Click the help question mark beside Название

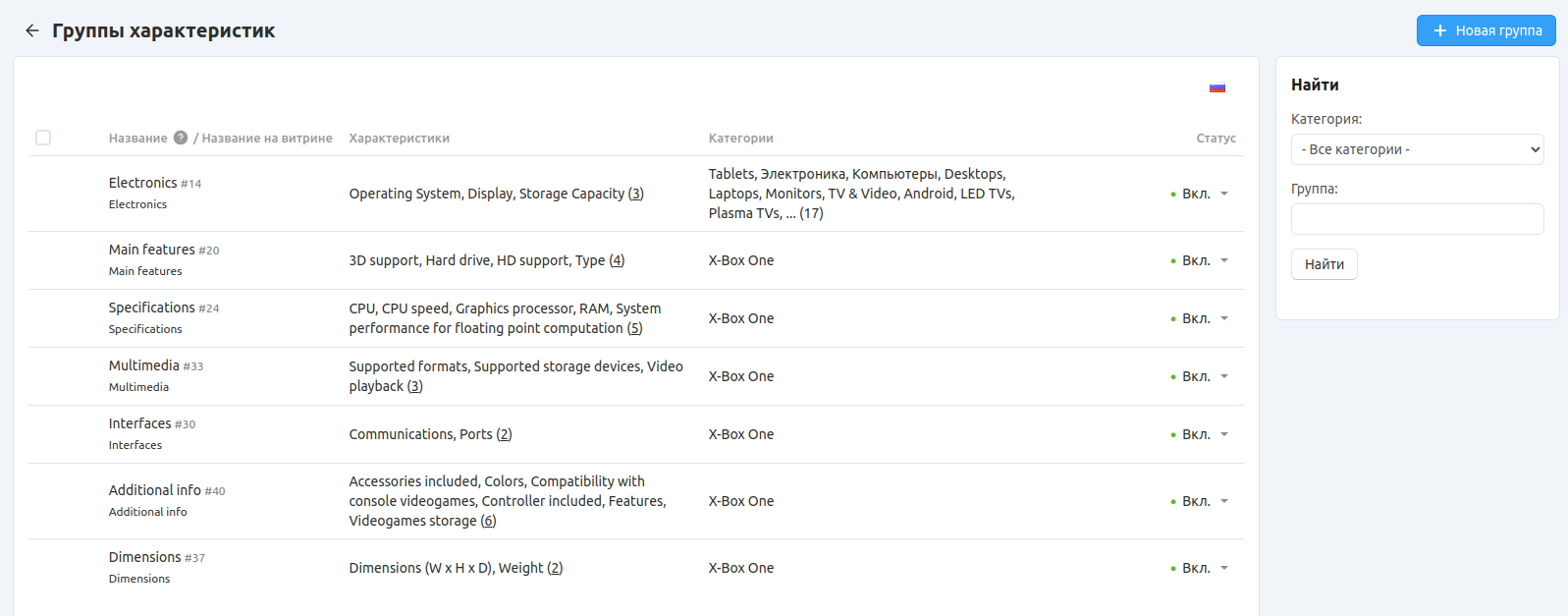click(181, 138)
